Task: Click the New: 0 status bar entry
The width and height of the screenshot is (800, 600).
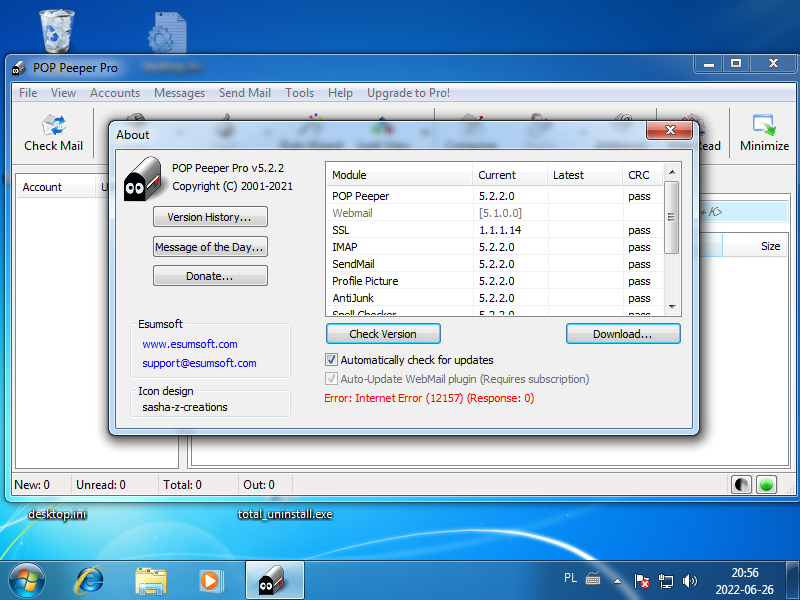Action: [32, 484]
